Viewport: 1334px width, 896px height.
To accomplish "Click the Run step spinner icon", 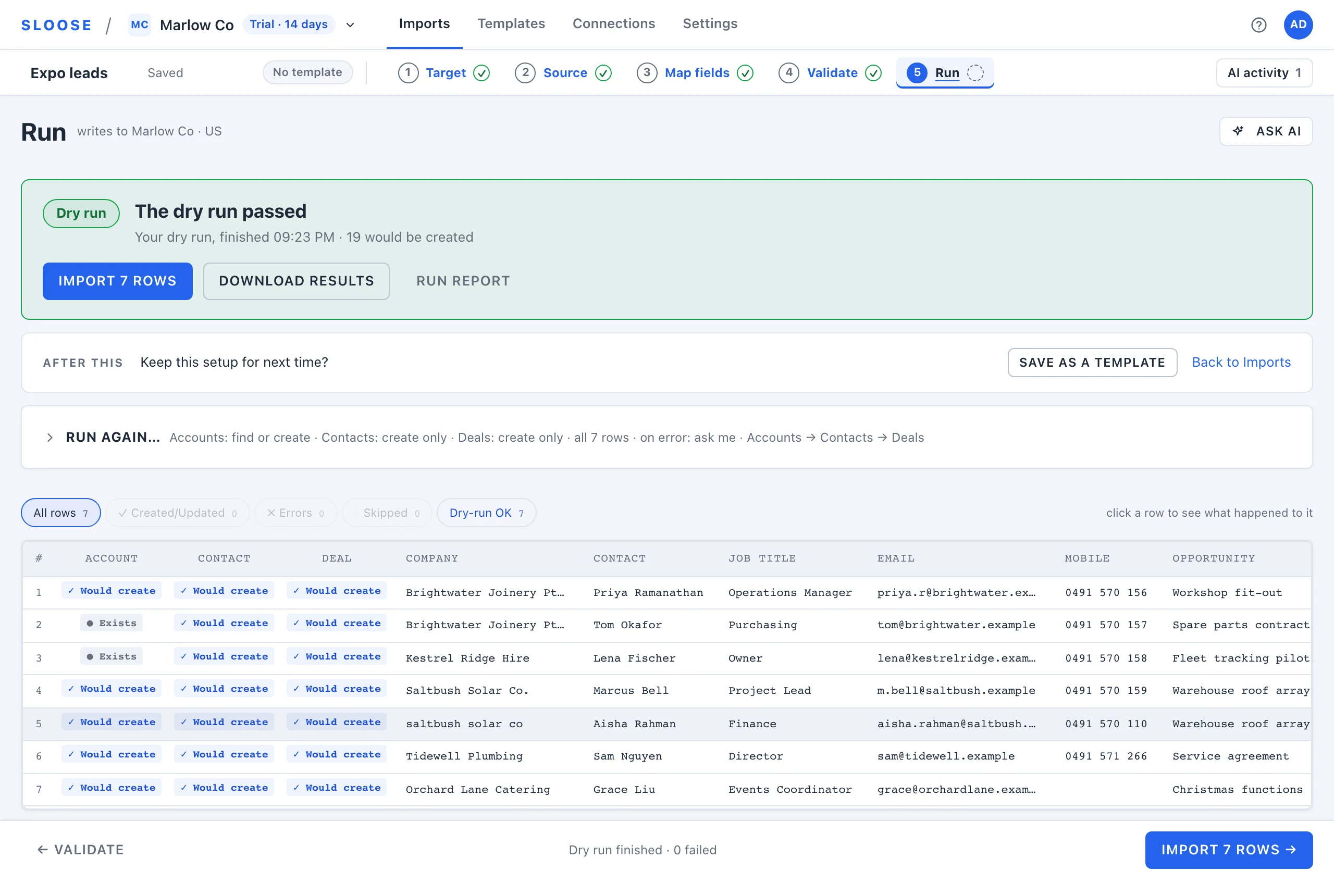I will (975, 72).
